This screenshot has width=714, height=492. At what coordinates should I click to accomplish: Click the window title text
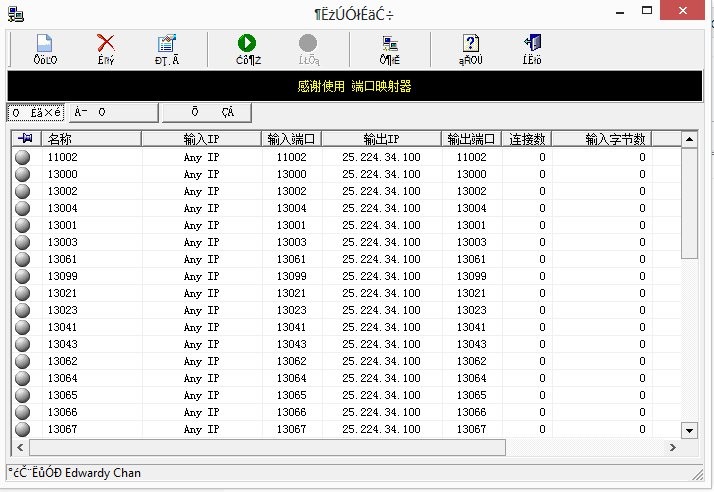click(354, 15)
